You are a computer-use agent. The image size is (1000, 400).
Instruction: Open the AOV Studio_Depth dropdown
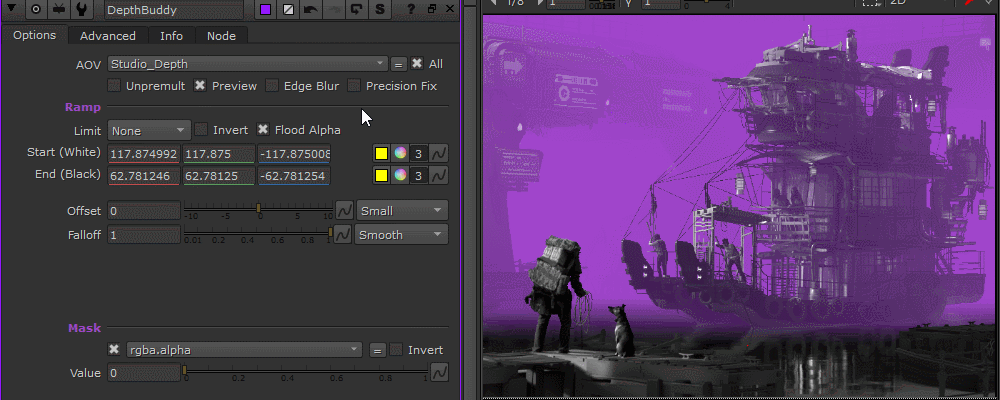pyautogui.click(x=247, y=63)
